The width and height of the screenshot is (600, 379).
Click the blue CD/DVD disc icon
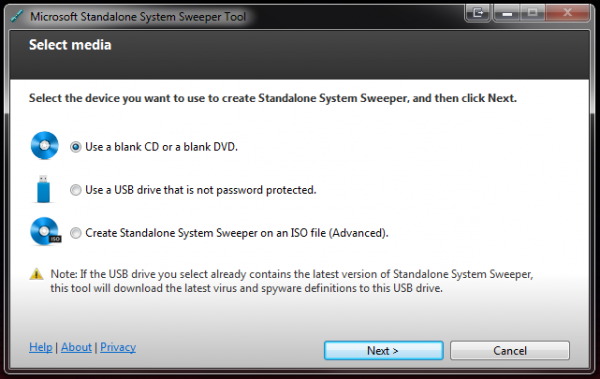[x=45, y=145]
